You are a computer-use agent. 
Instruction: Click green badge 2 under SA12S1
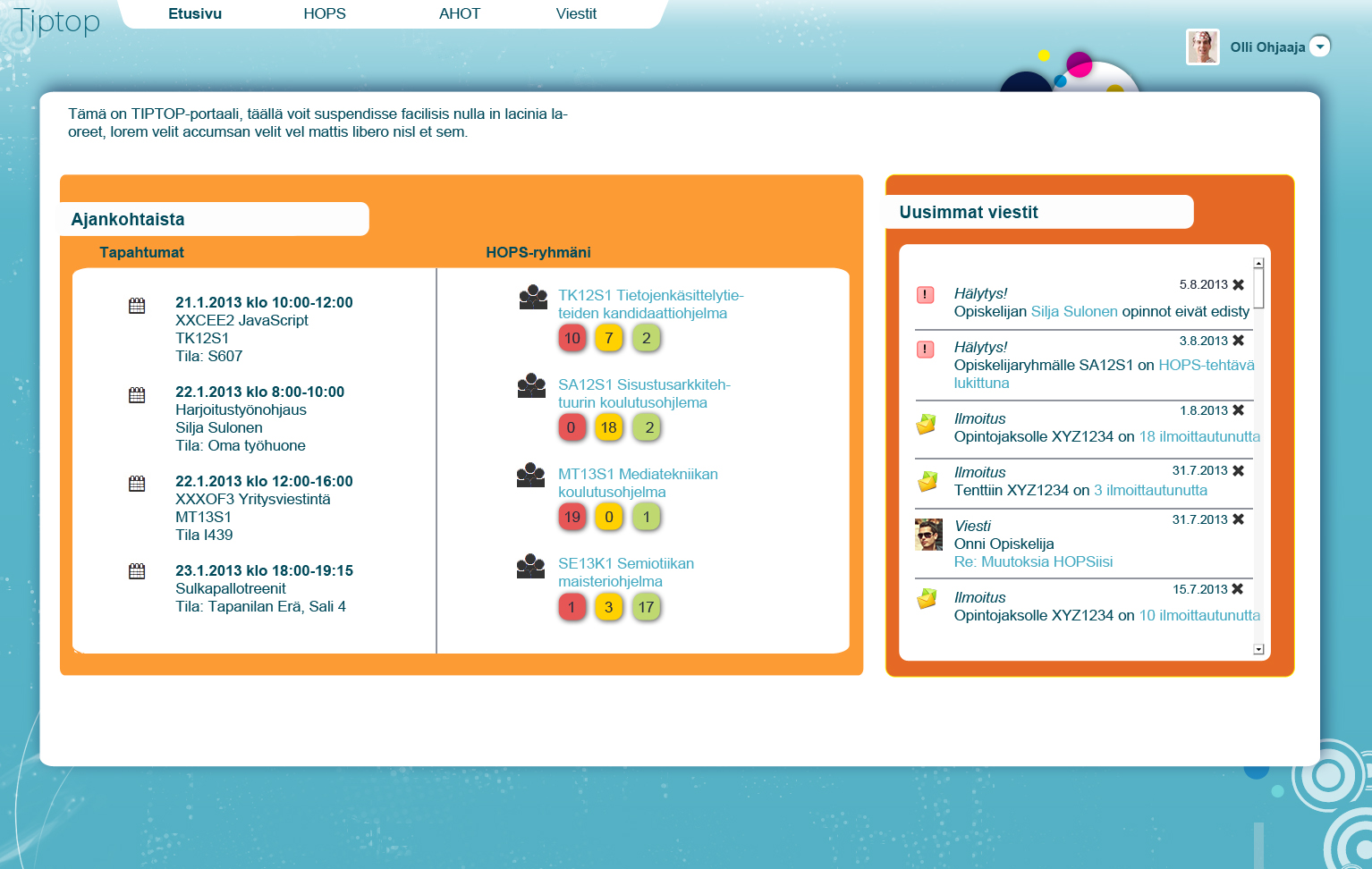(x=647, y=427)
